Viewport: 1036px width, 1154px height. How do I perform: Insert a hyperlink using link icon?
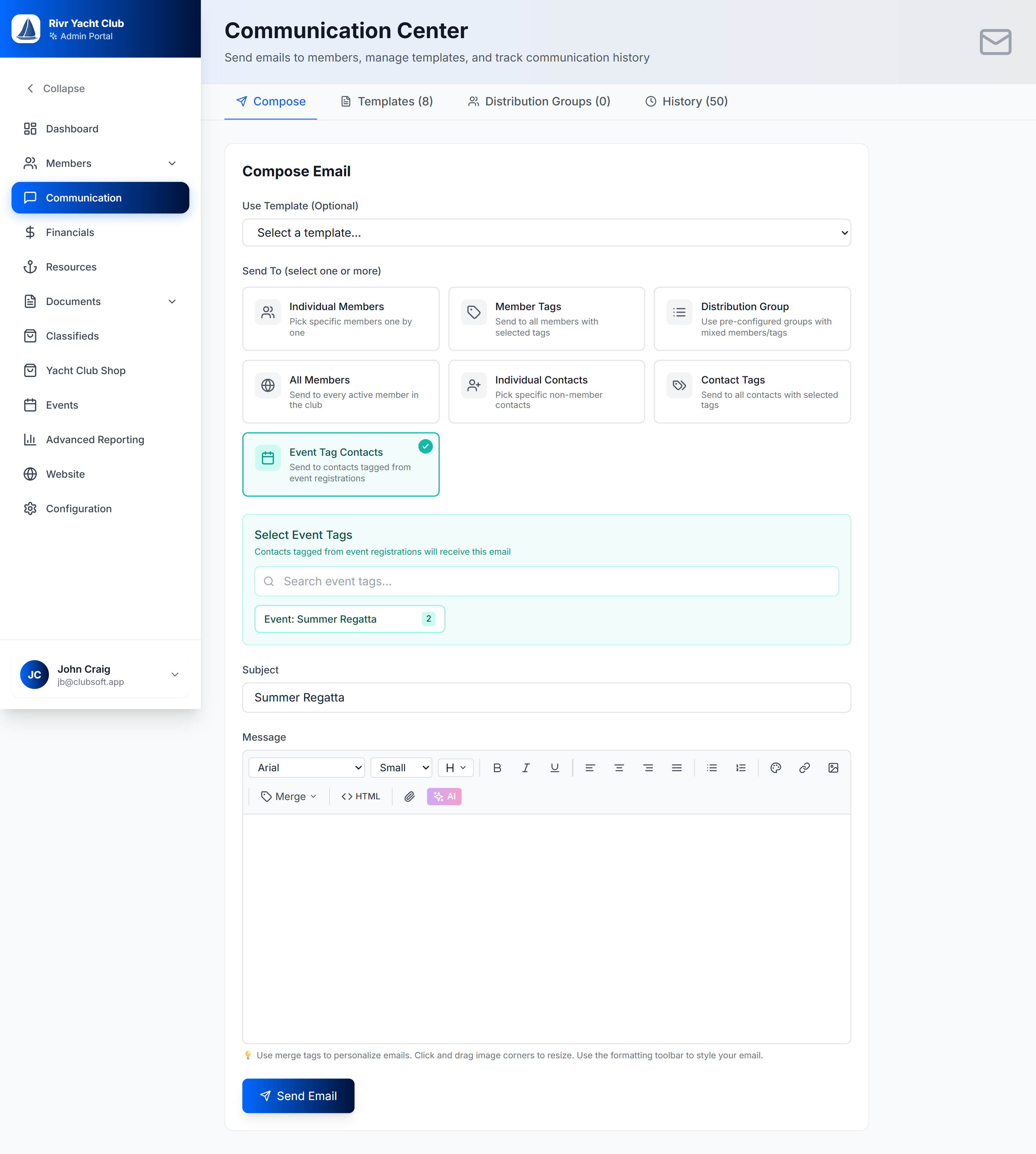804,767
